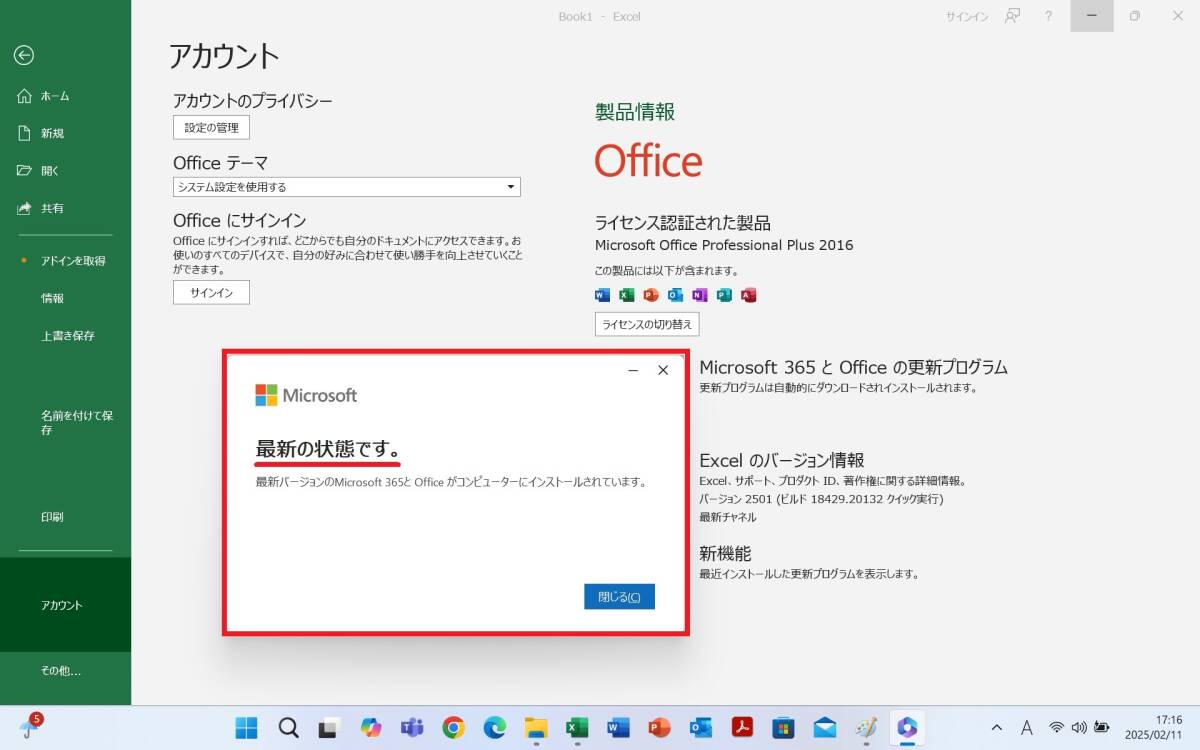
Task: Open Task View on the taskbar
Action: pos(329,728)
